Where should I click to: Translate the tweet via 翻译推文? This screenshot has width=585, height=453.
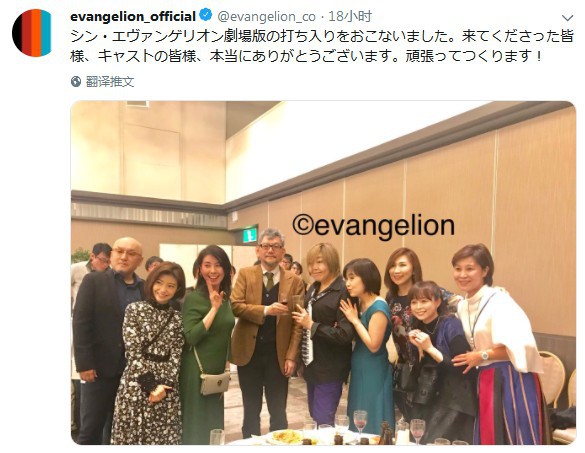pos(110,81)
